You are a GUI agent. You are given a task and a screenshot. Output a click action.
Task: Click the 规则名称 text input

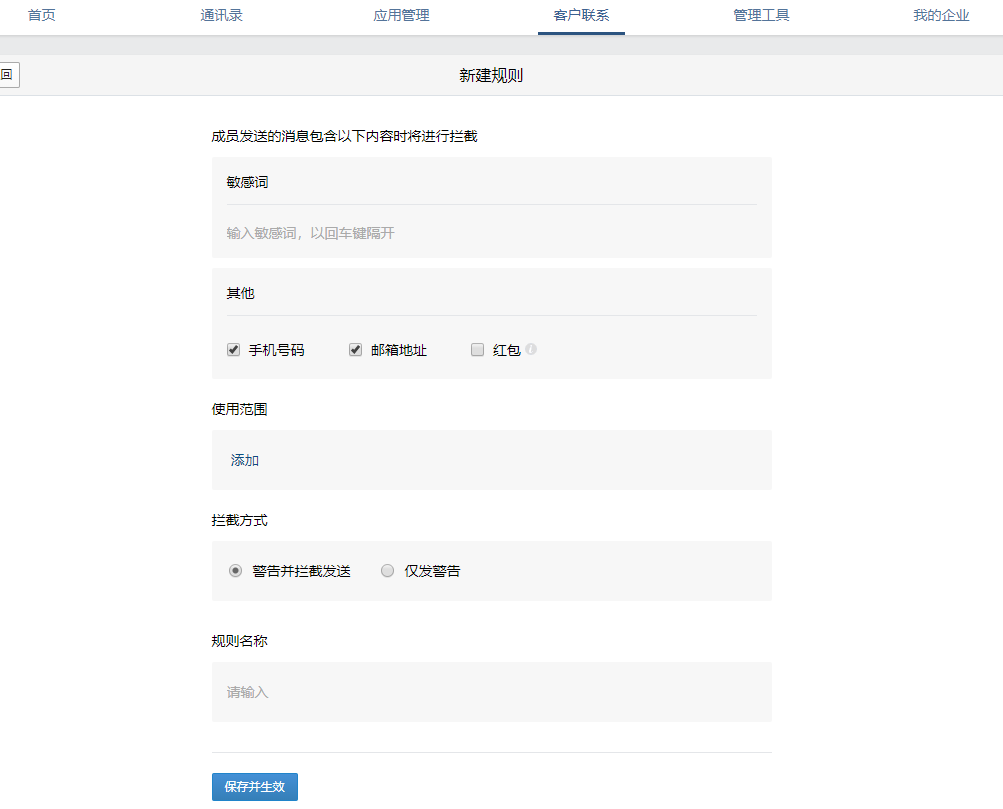point(490,692)
